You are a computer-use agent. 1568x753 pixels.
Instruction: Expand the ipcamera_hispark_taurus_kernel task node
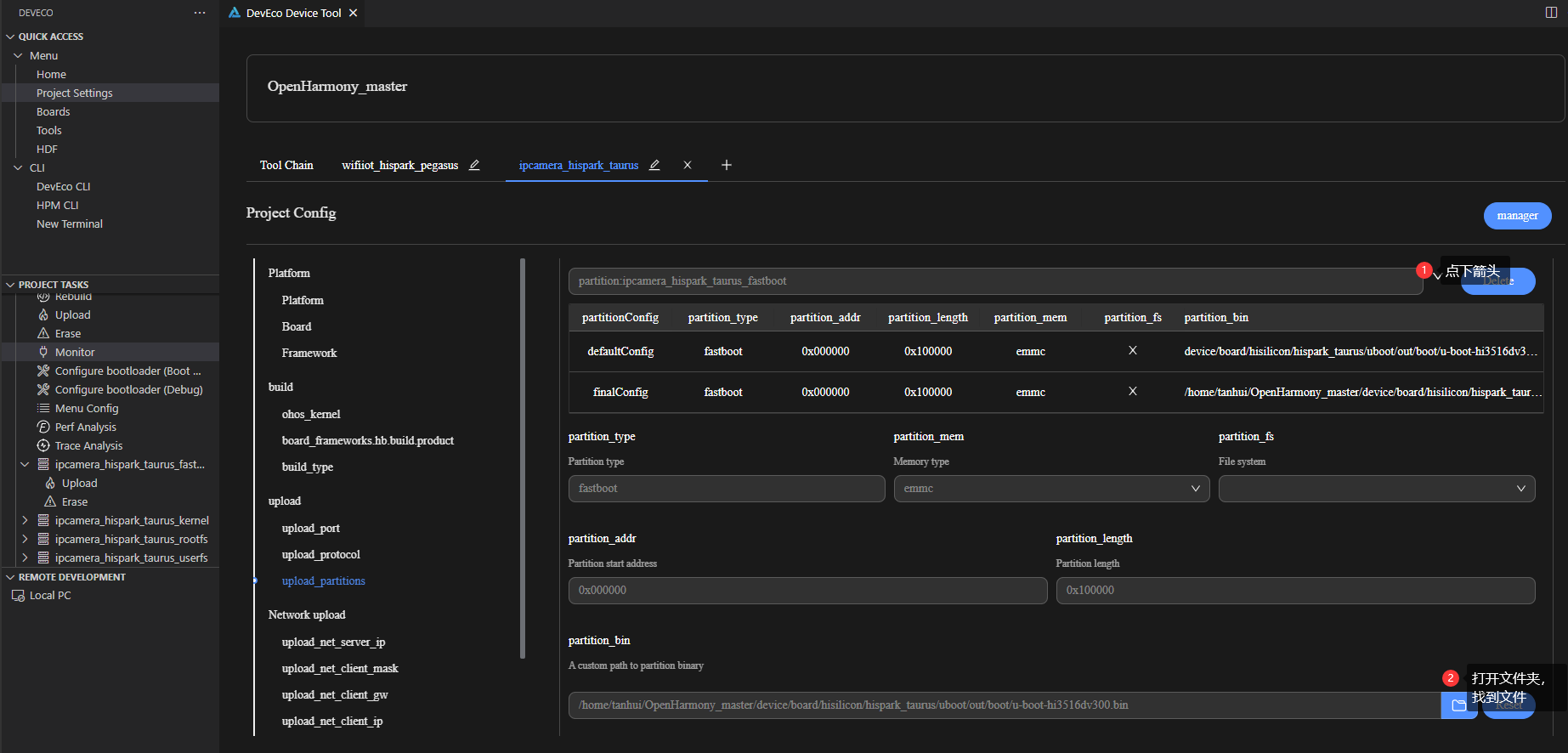click(25, 520)
